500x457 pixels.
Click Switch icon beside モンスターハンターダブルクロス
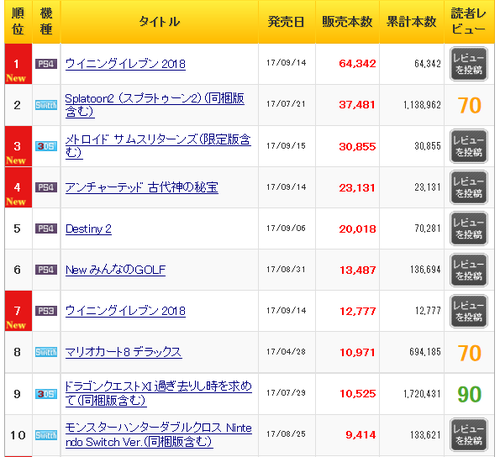point(46,435)
